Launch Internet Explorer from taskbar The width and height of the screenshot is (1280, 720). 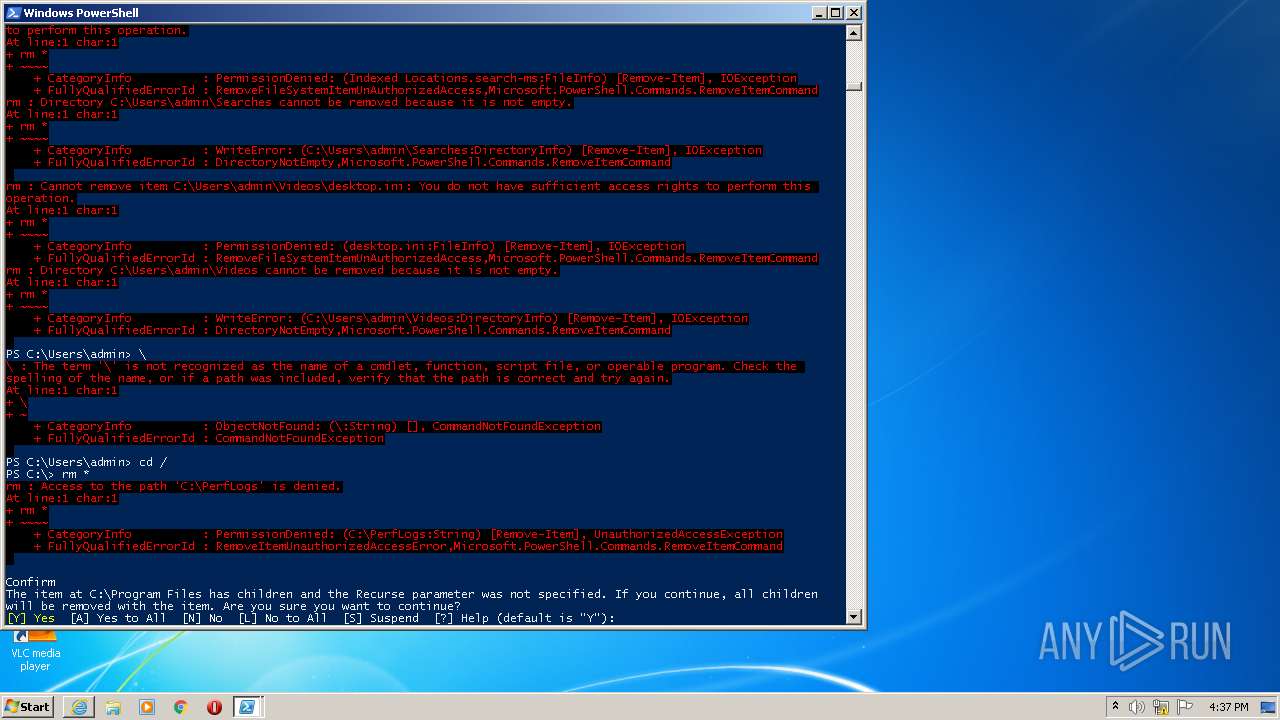tap(79, 707)
